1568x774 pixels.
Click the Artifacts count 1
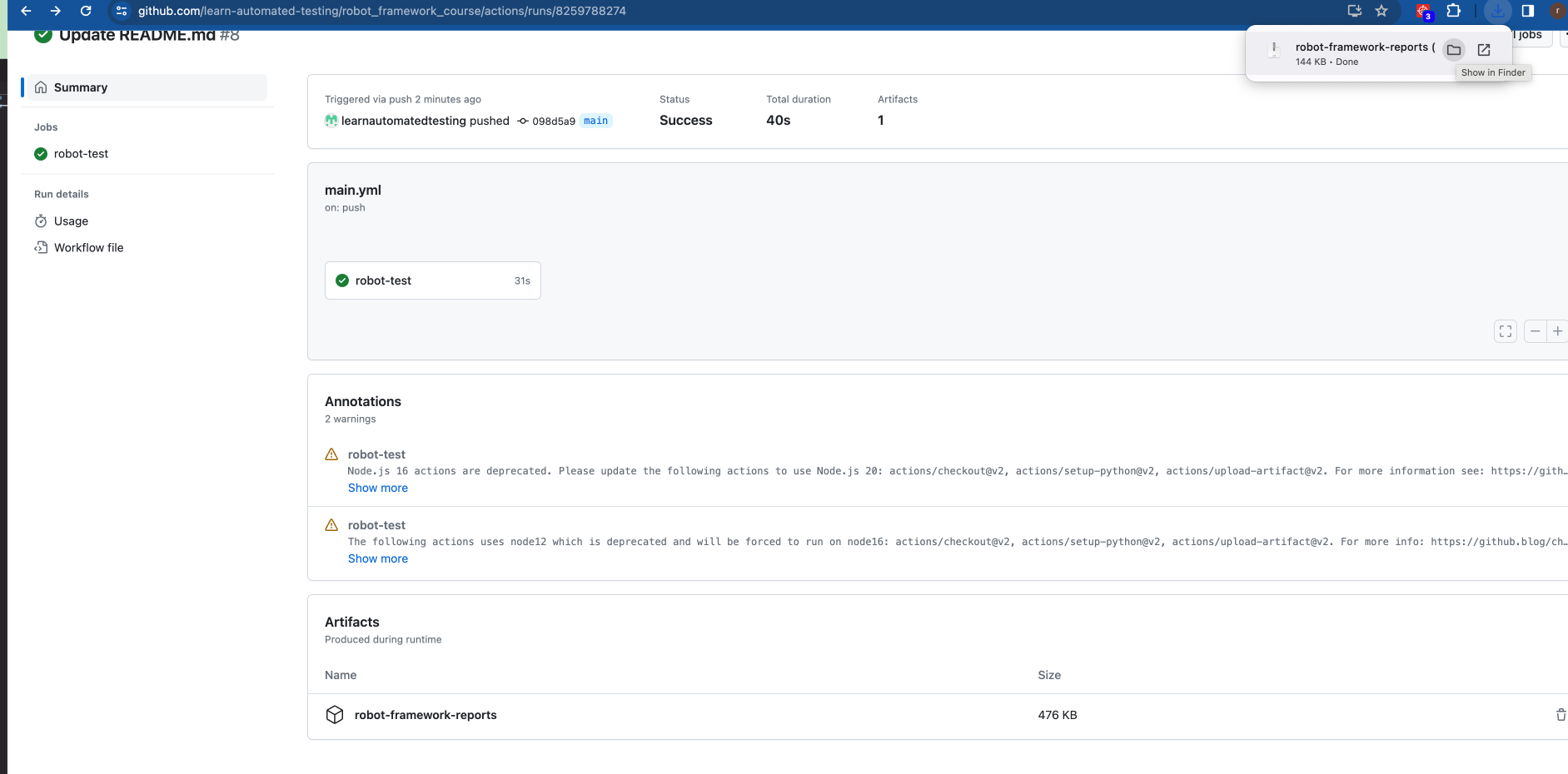tap(881, 121)
